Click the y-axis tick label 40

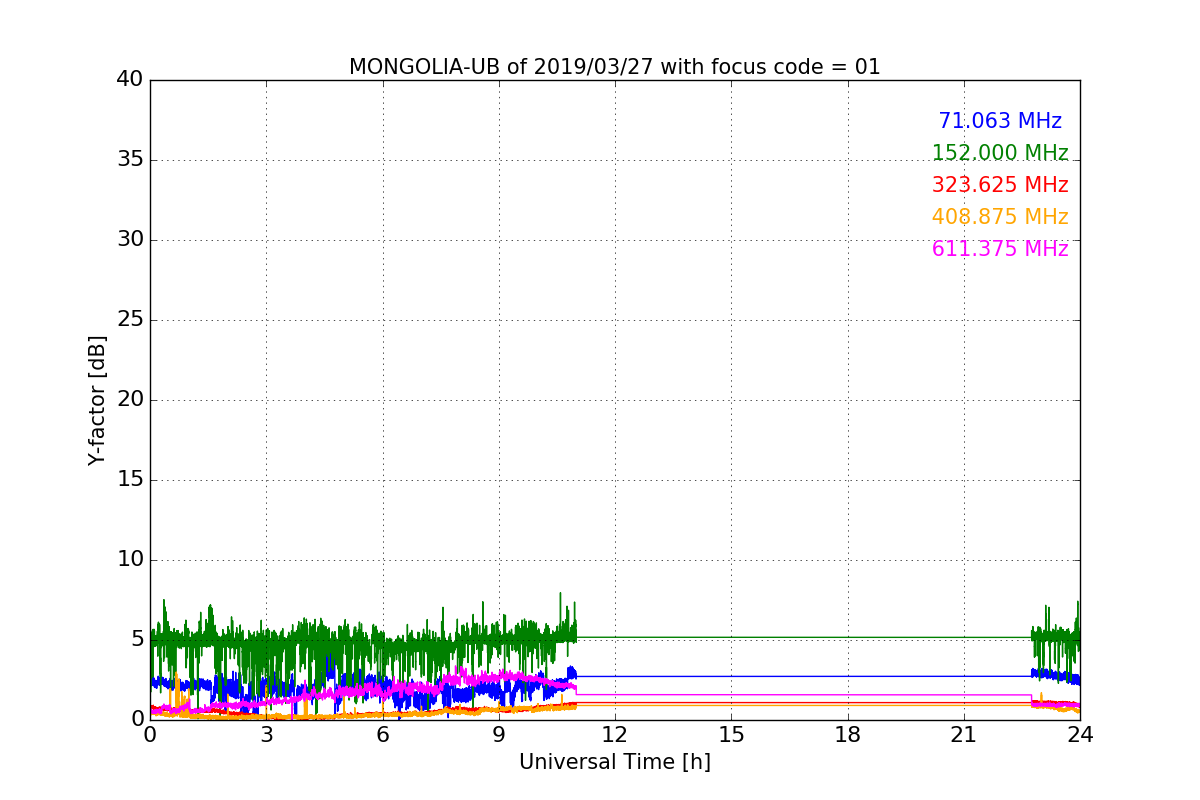pos(130,79)
